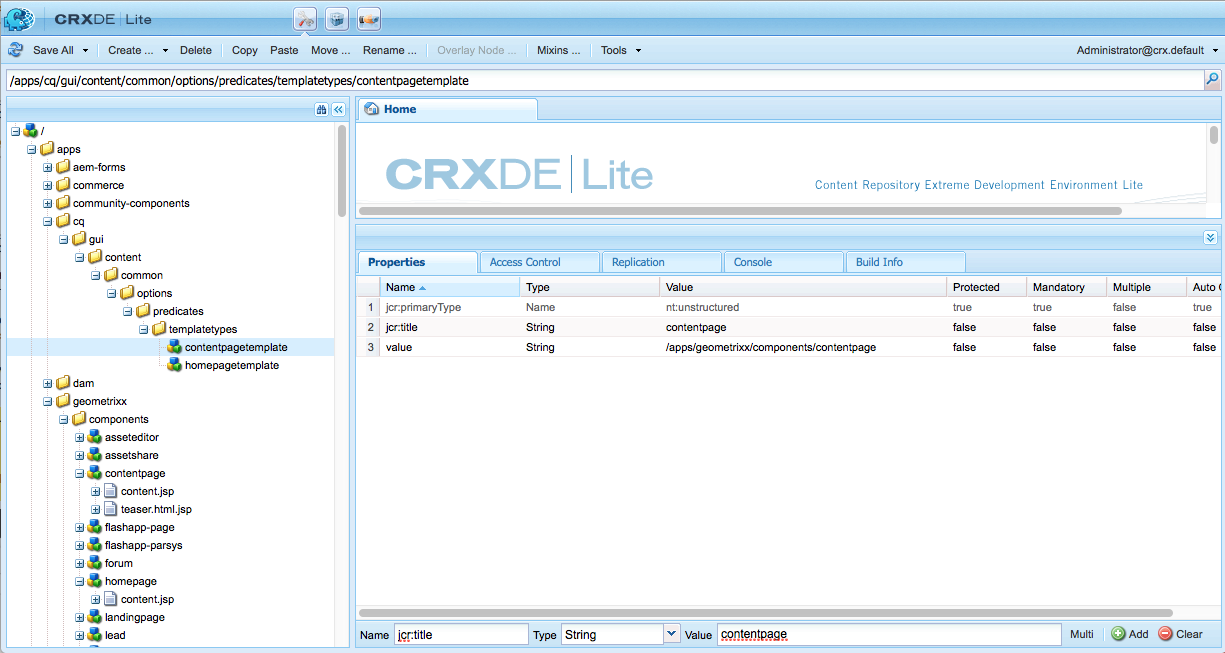This screenshot has width=1225, height=653.
Task: Collapse bottom panel with double-chevron icon
Action: pos(1210,237)
